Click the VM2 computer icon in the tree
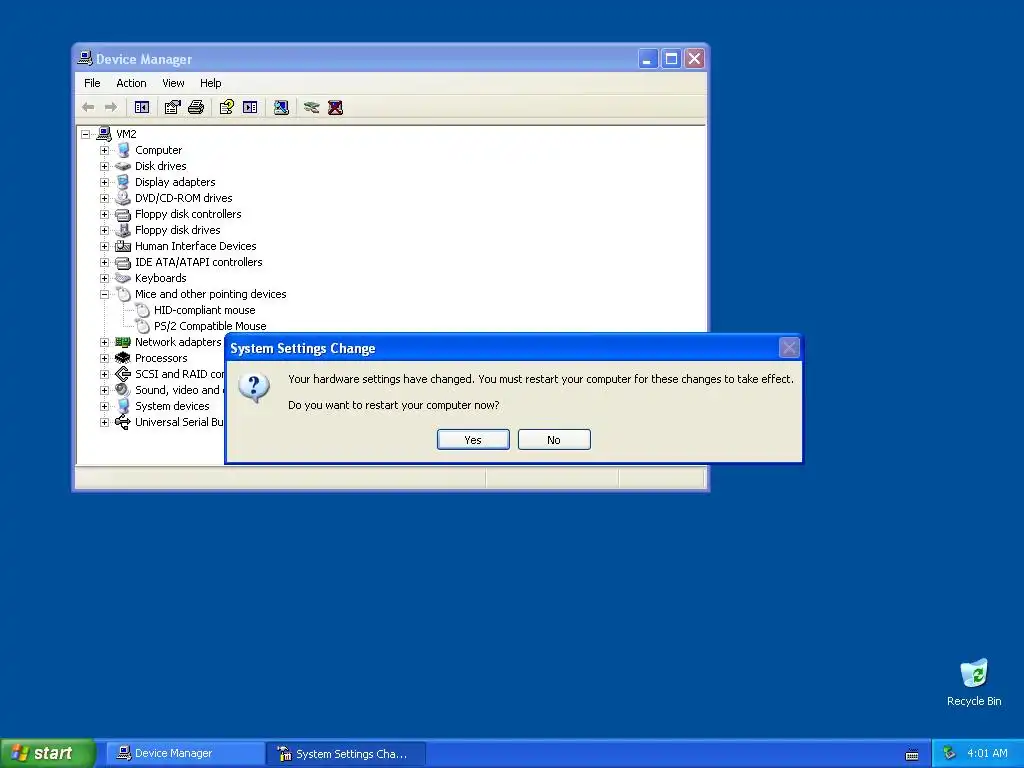The image size is (1024, 768). (104, 134)
